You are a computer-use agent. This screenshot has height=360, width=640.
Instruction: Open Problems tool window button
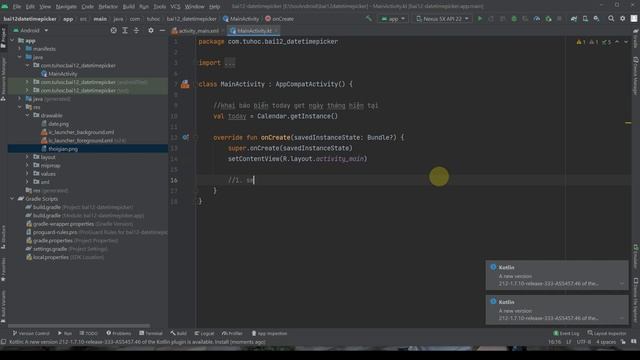[119, 333]
